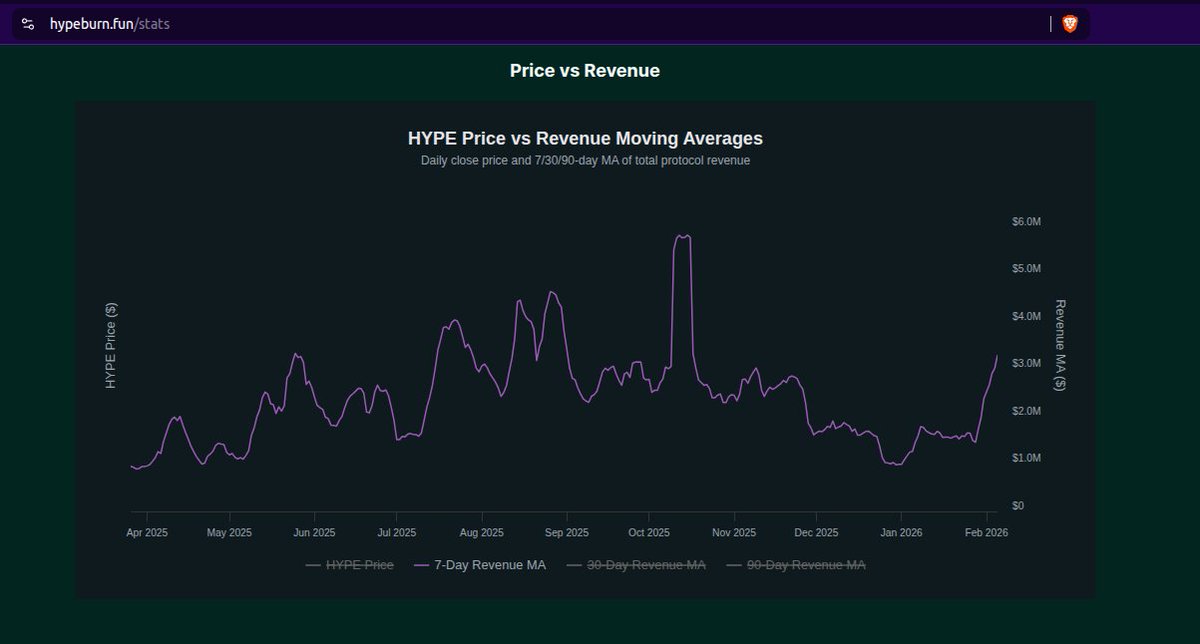Image resolution: width=1200 pixels, height=644 pixels.
Task: Click the Price vs Revenue heading
Action: point(585,71)
